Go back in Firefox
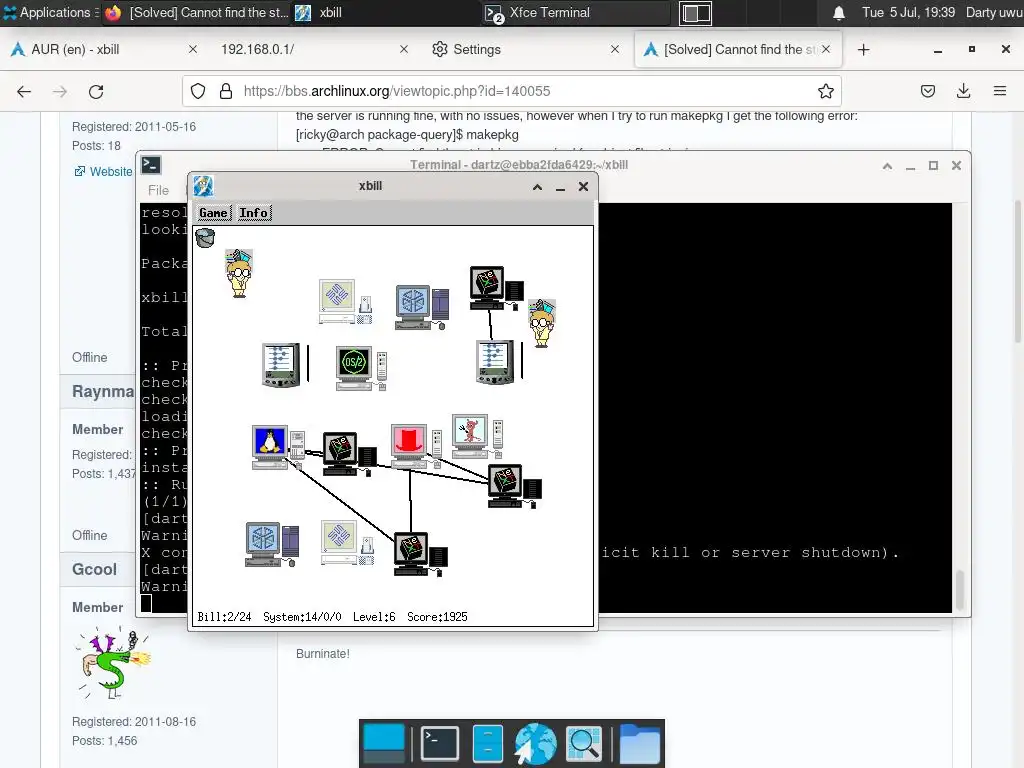Image resolution: width=1024 pixels, height=768 pixels. (24, 91)
